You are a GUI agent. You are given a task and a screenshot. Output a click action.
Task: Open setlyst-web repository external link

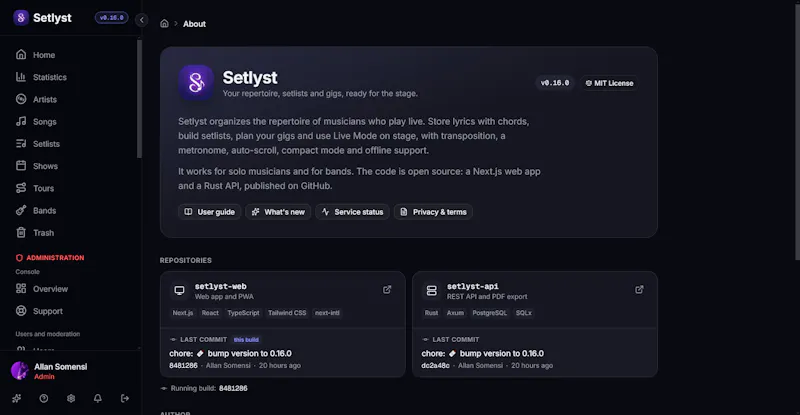point(387,289)
